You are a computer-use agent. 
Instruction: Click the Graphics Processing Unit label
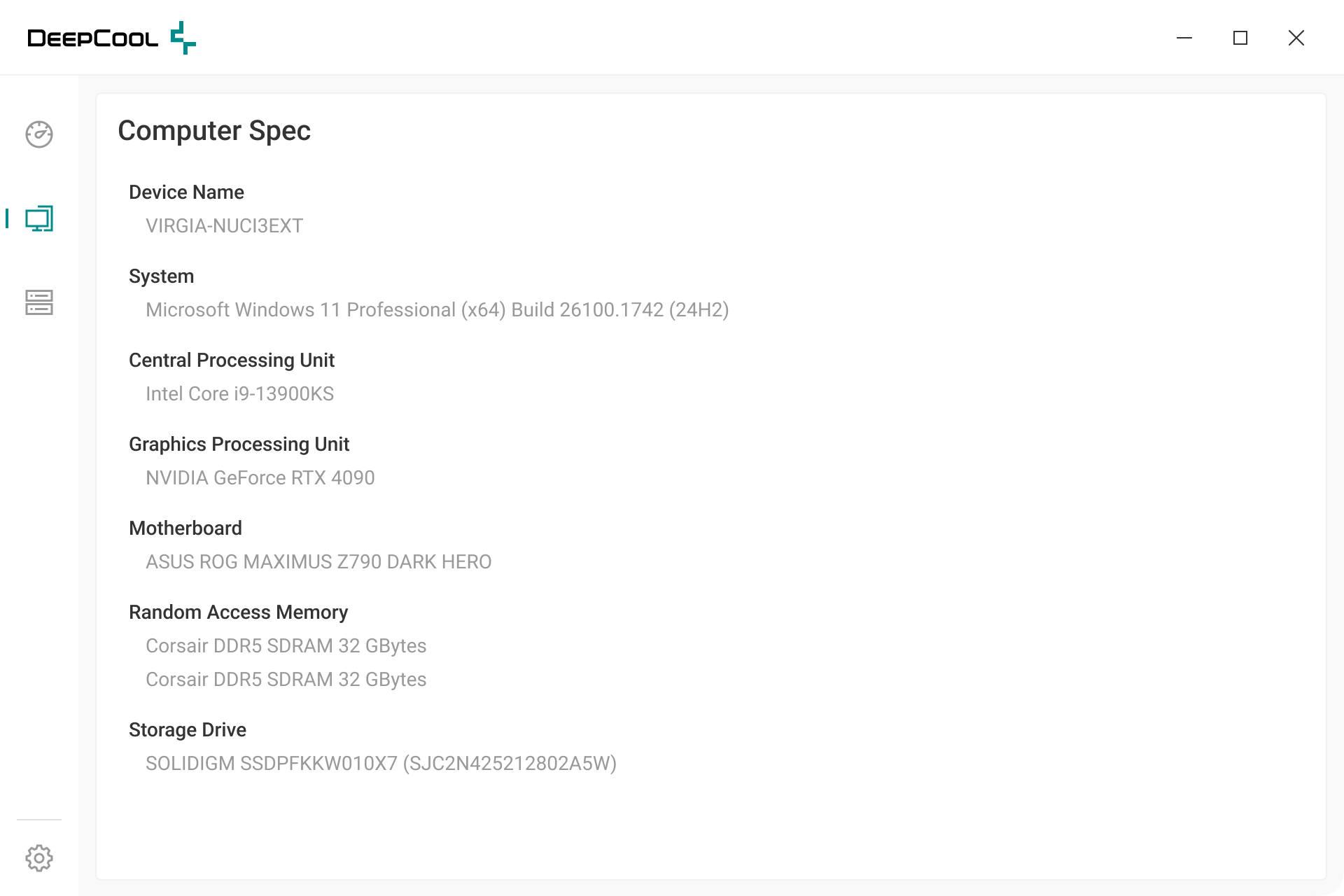click(239, 444)
